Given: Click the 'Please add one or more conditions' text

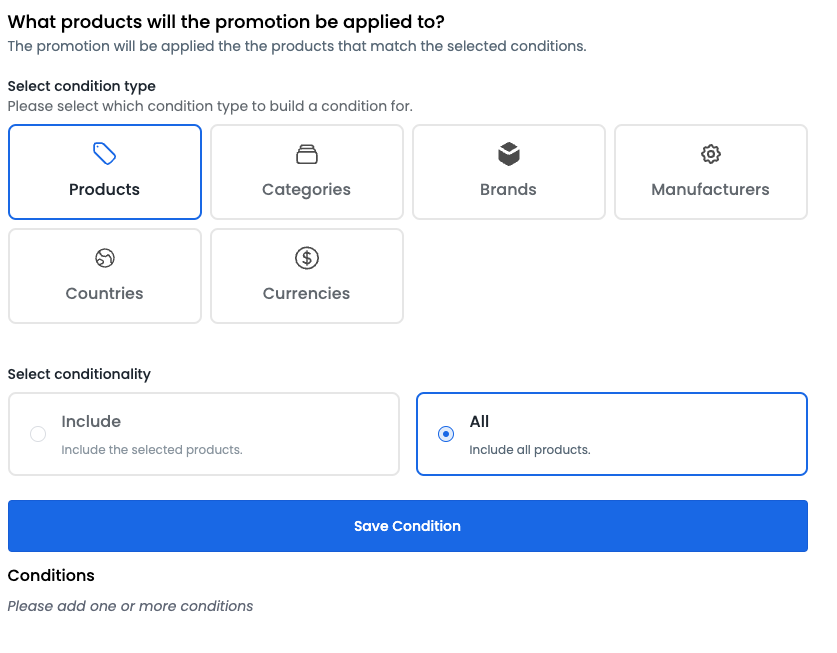Looking at the screenshot, I should click(x=130, y=607).
